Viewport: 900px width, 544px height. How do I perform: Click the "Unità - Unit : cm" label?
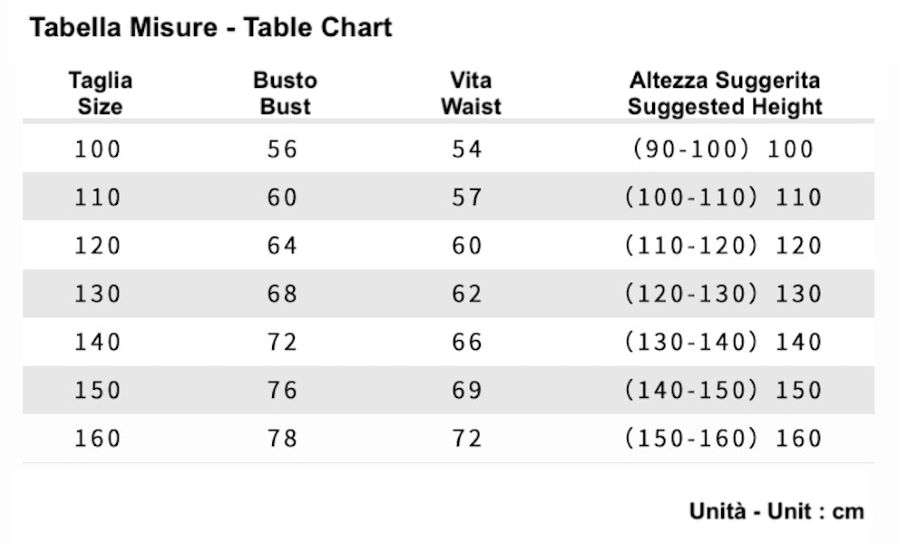tap(776, 511)
